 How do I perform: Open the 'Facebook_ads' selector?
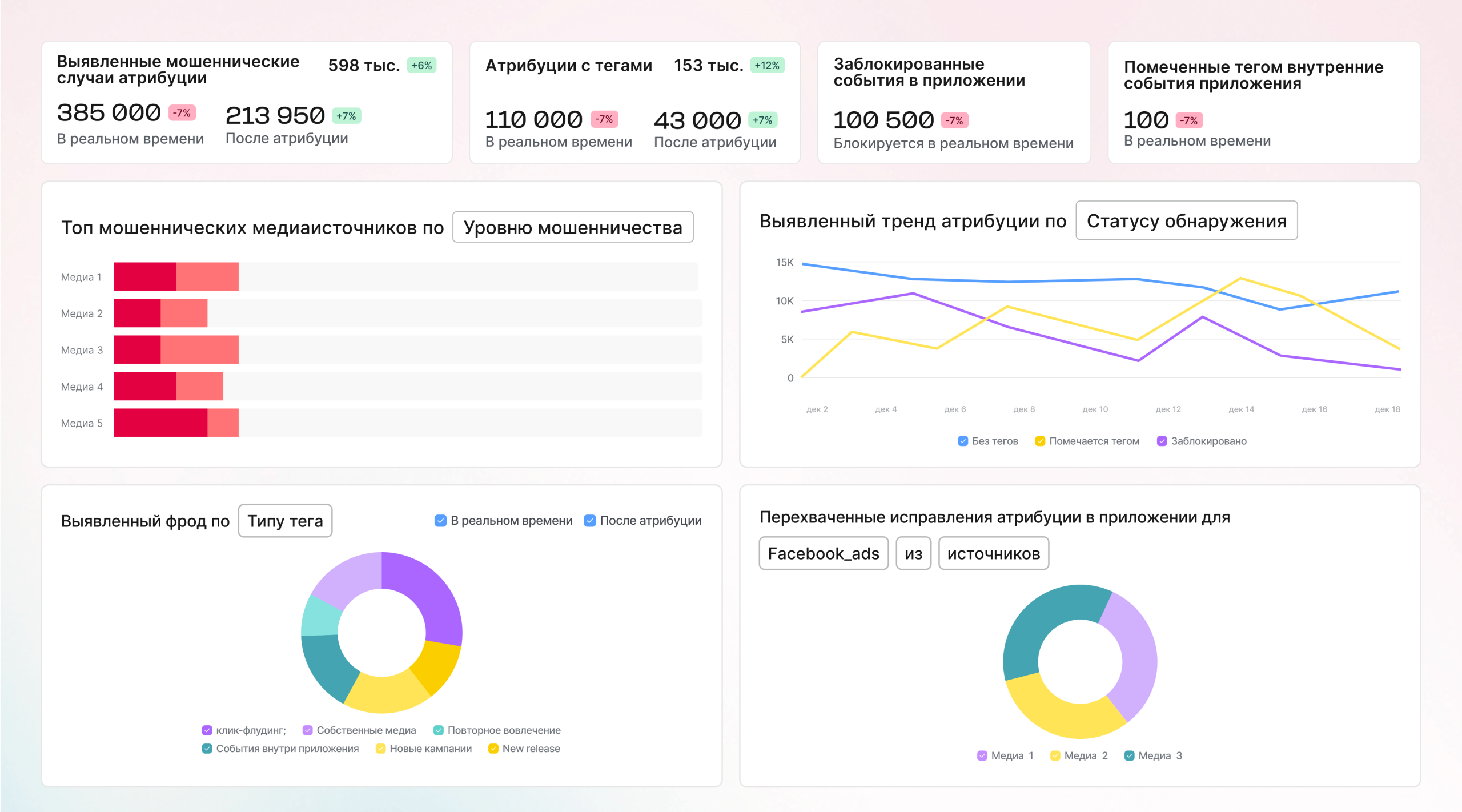click(823, 553)
